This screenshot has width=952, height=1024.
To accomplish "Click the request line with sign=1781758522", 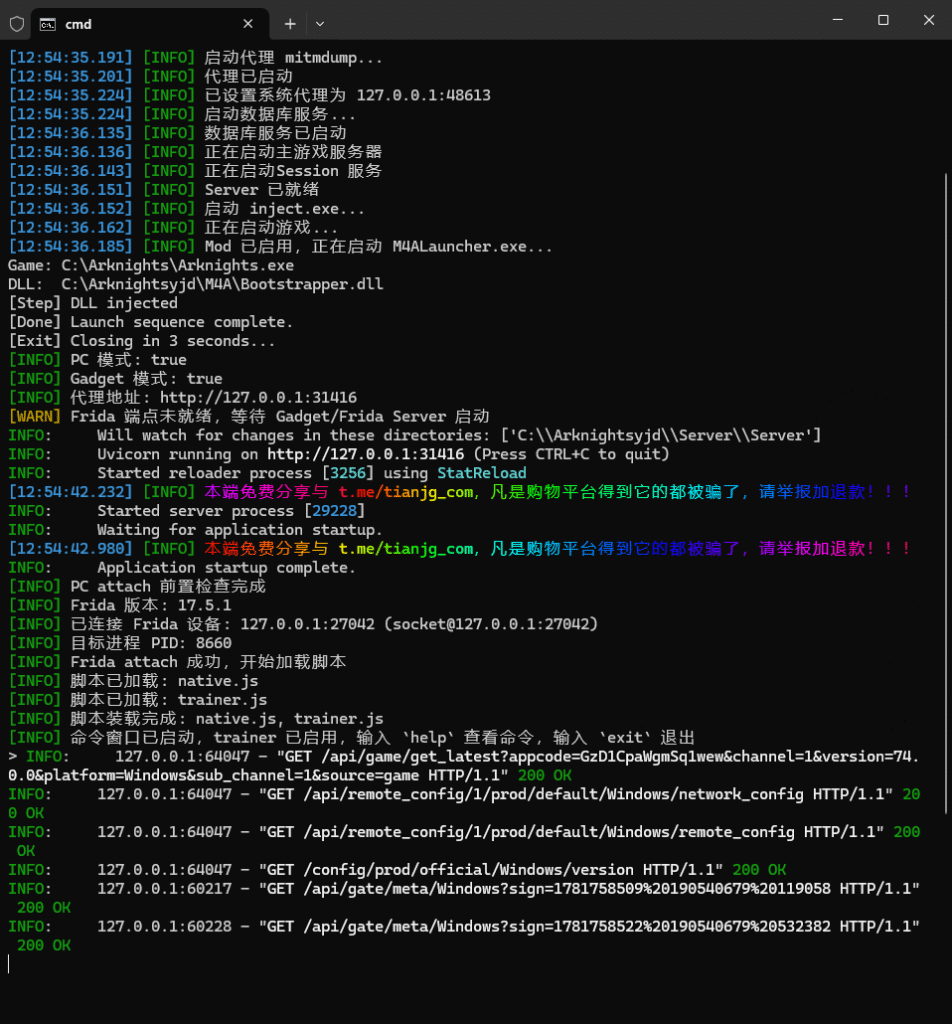I will click(464, 936).
